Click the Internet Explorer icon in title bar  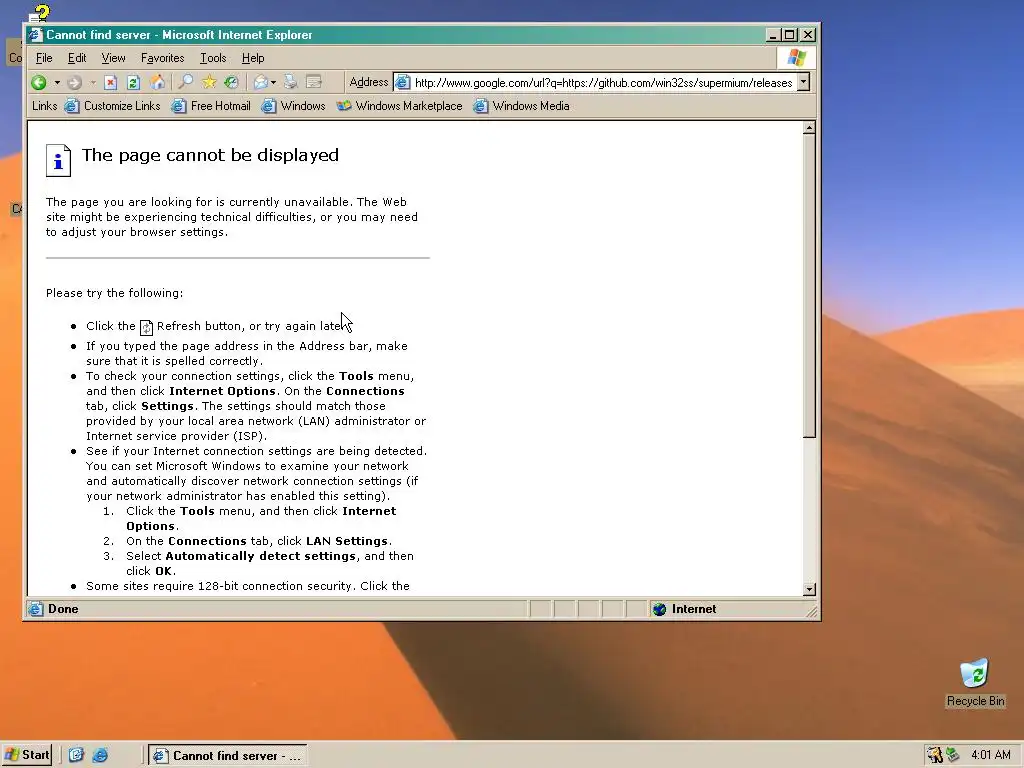35,35
